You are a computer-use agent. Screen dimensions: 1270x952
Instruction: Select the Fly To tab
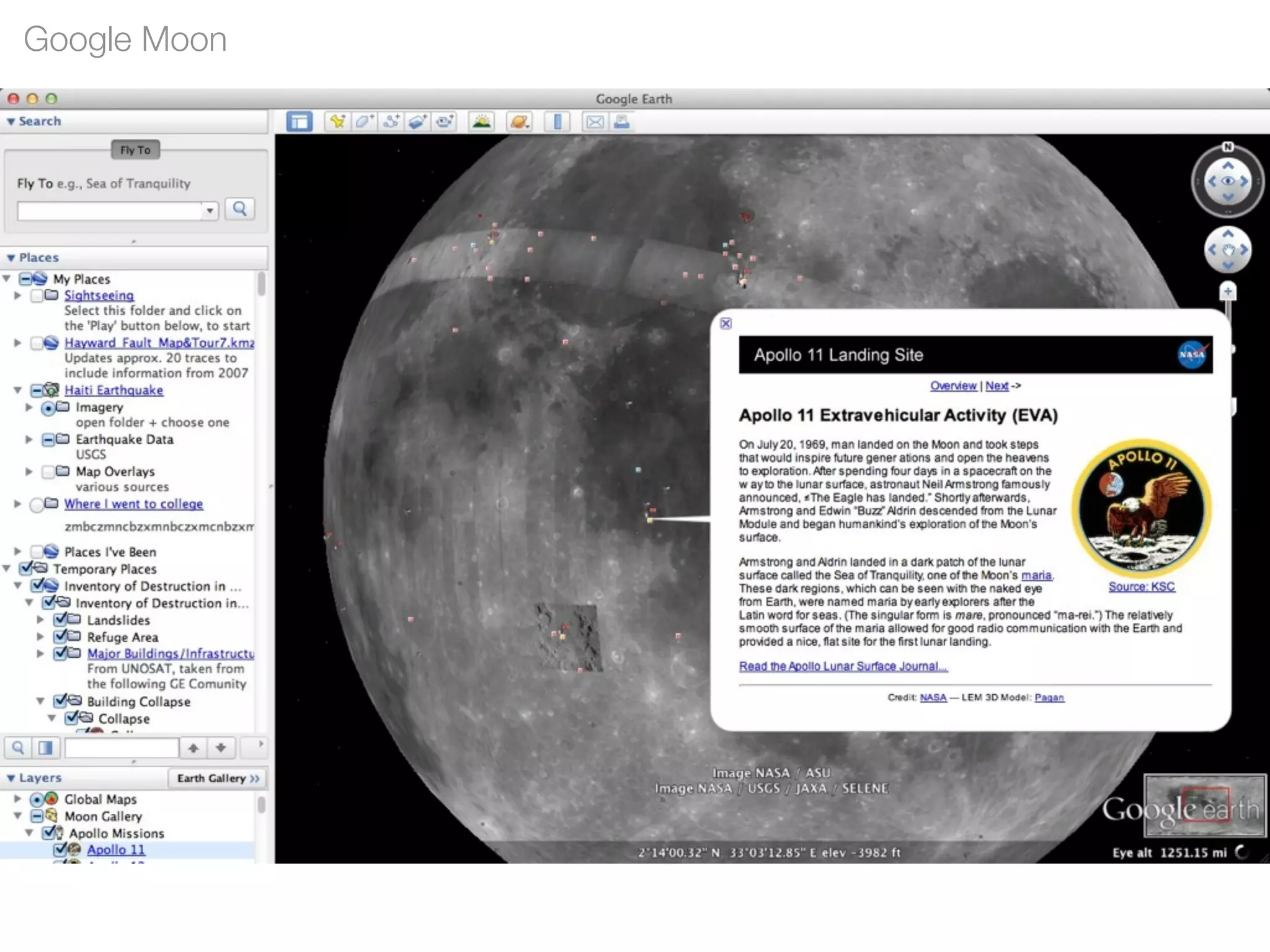135,150
